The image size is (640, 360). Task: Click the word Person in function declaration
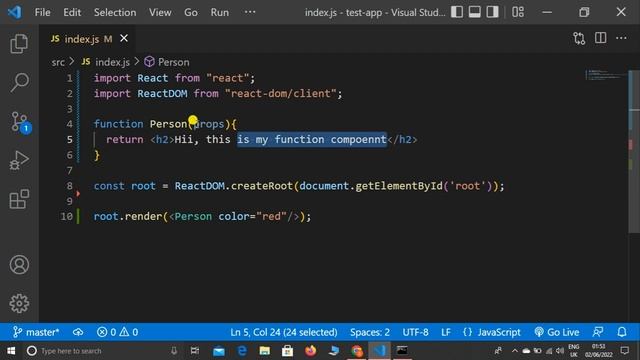[x=168, y=124]
